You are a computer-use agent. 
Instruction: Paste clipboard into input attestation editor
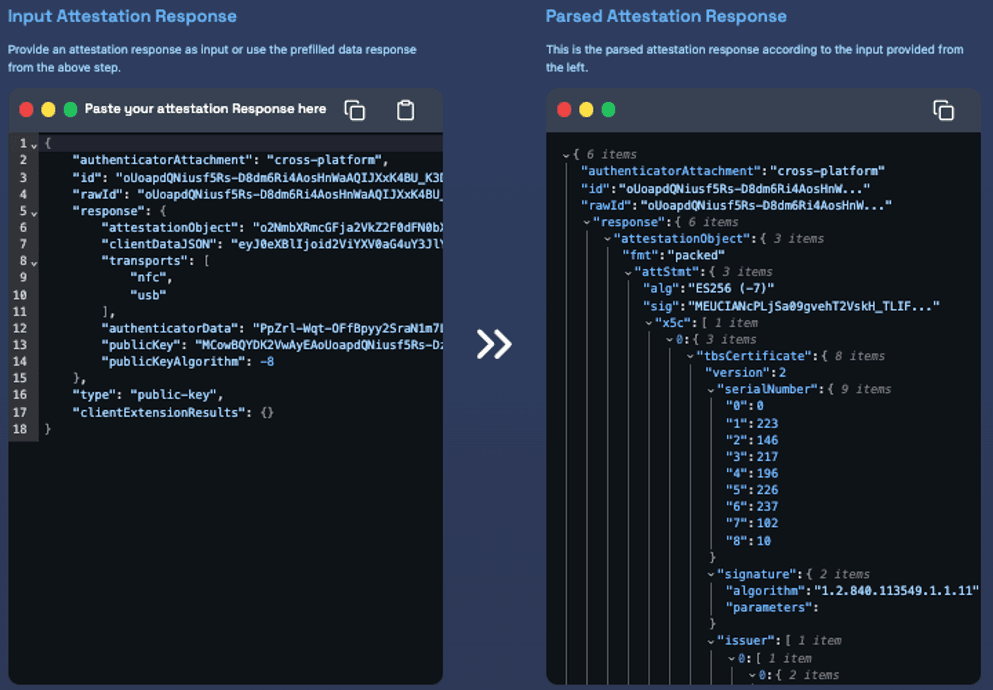coord(405,110)
